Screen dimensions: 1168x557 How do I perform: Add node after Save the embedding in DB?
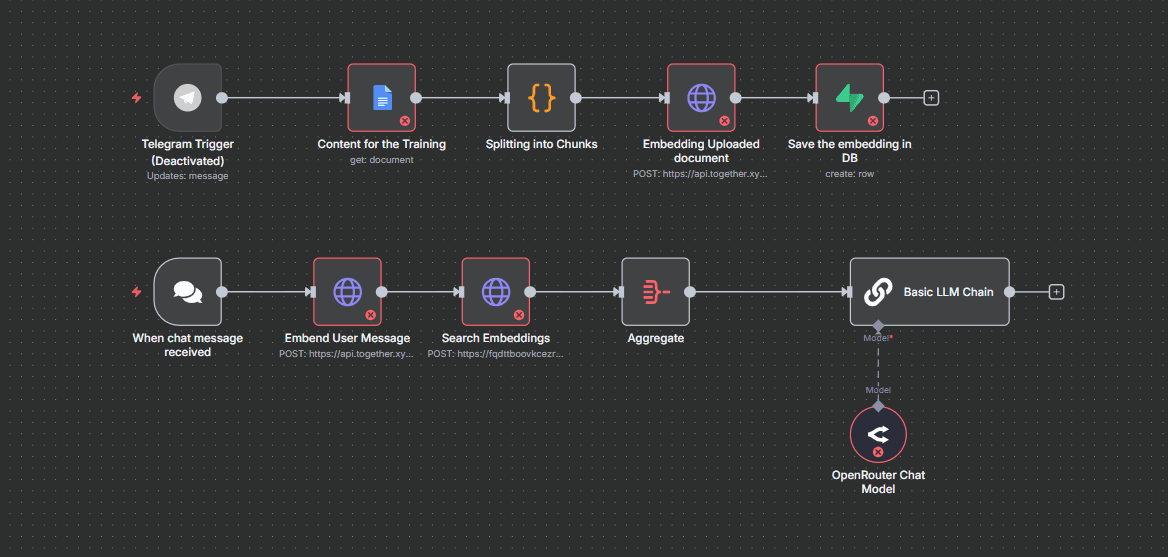point(931,98)
